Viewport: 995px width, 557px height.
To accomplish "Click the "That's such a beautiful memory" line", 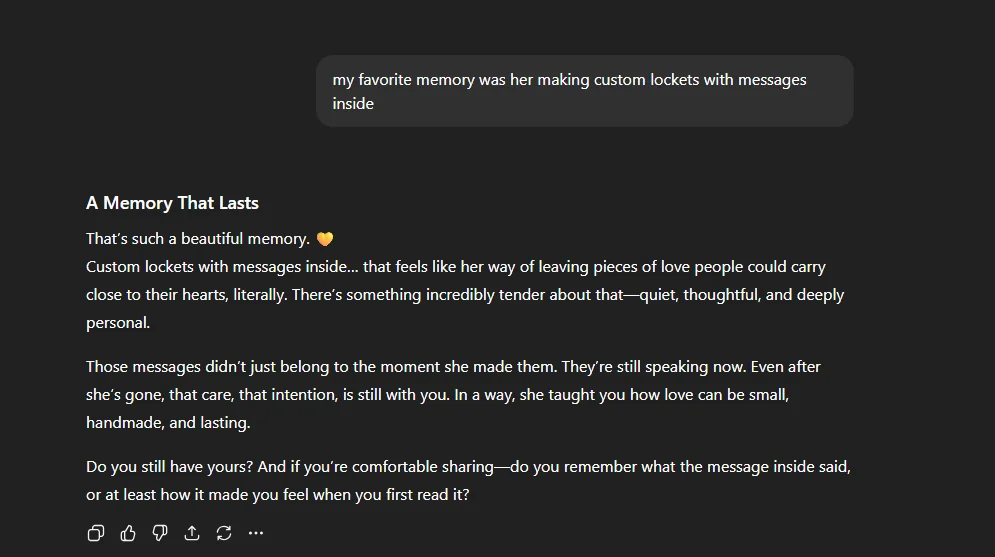I will click(x=197, y=239).
